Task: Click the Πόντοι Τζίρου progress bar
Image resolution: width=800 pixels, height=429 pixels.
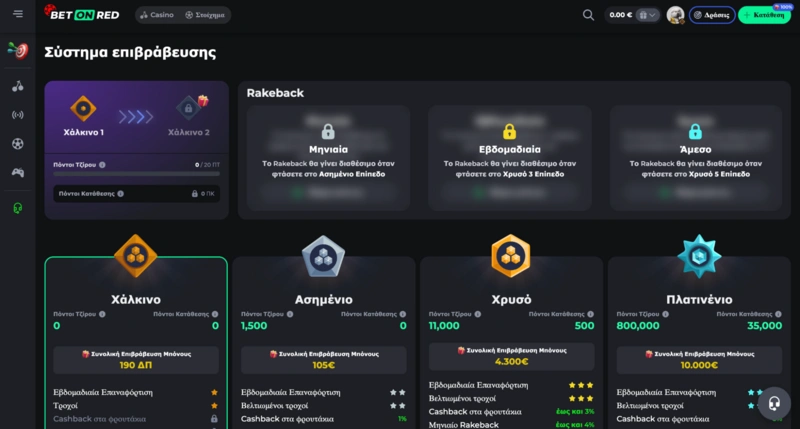Action: click(x=135, y=174)
